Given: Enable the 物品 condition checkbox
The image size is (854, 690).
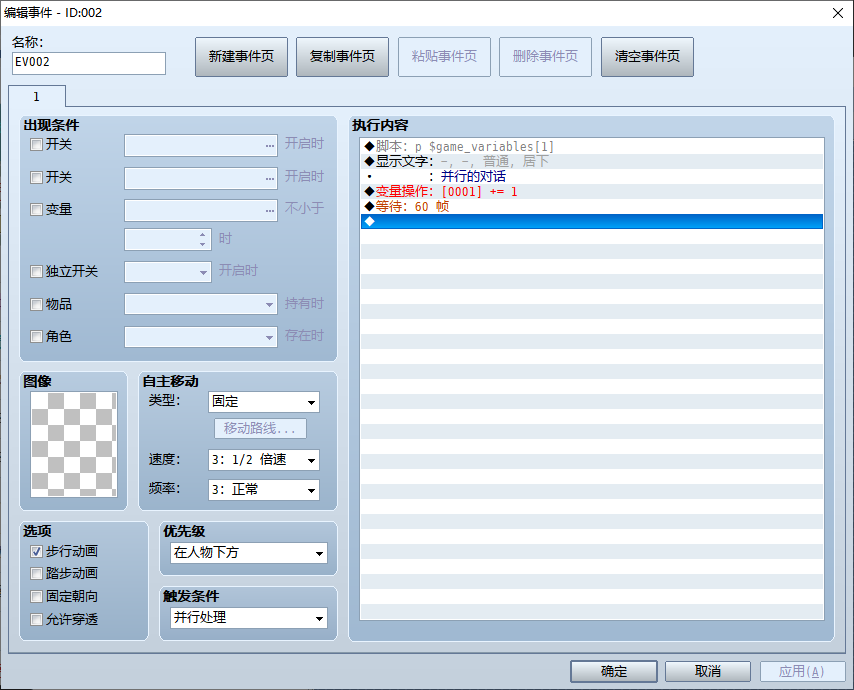Looking at the screenshot, I should click(36, 304).
